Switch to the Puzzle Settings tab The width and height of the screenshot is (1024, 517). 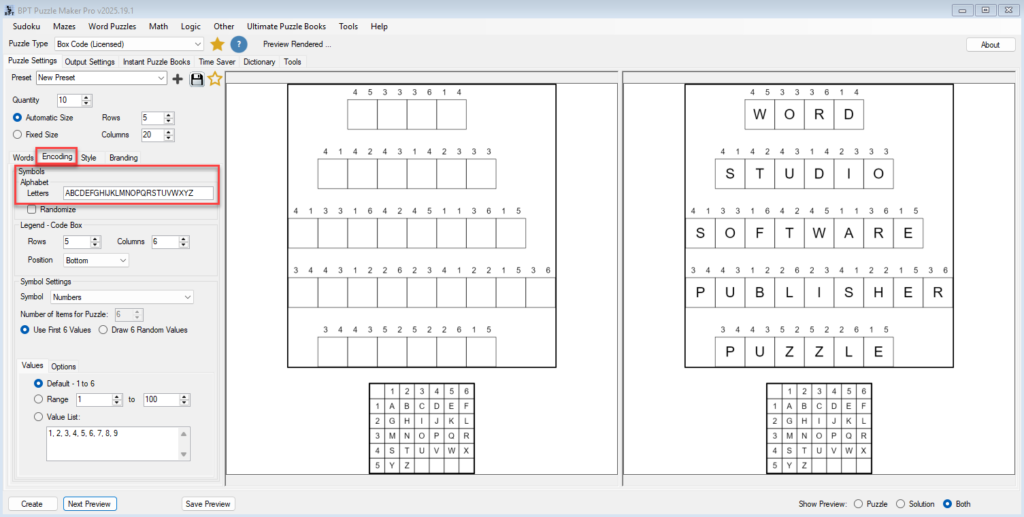click(x=33, y=61)
